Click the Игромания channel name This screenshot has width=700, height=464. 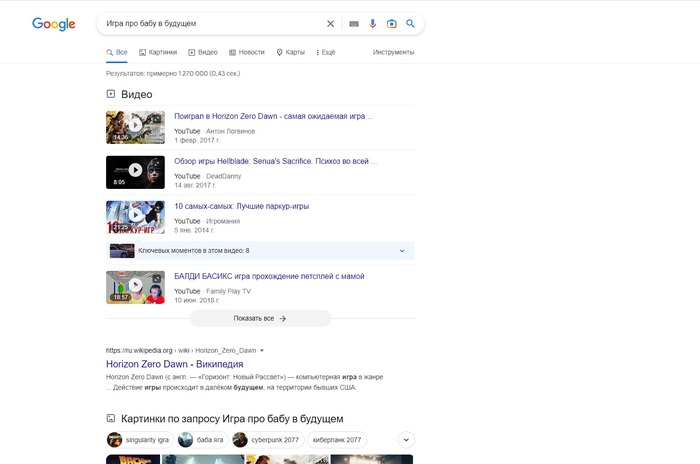tap(223, 221)
